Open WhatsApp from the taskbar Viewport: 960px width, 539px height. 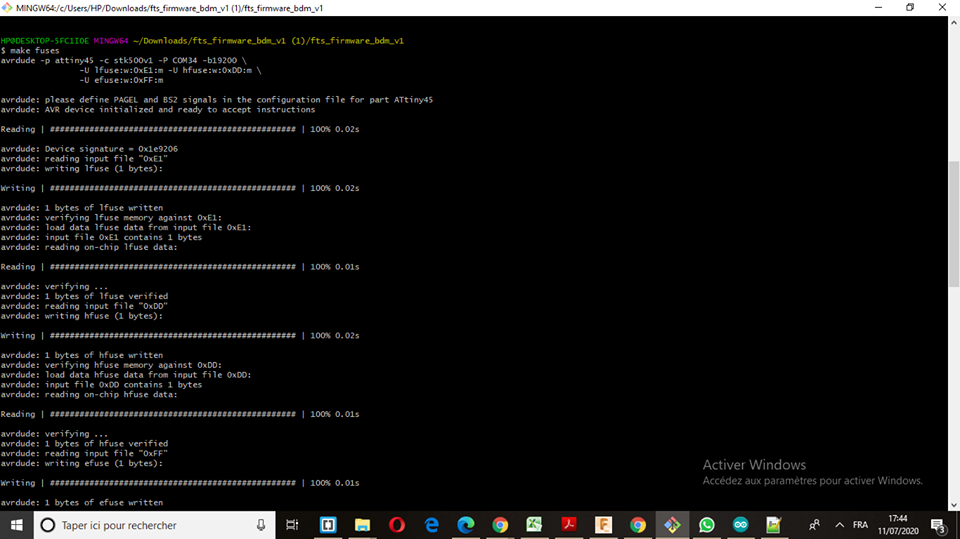click(707, 525)
